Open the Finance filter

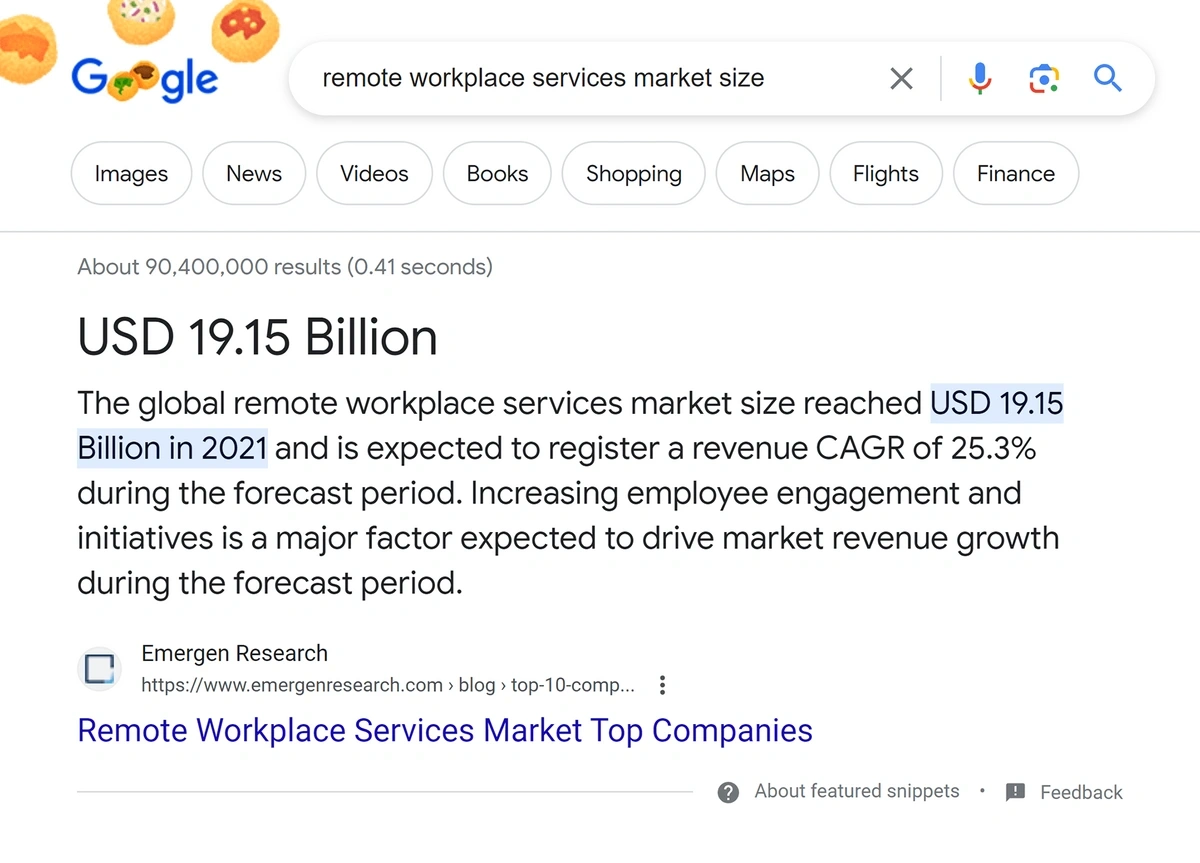(1016, 174)
